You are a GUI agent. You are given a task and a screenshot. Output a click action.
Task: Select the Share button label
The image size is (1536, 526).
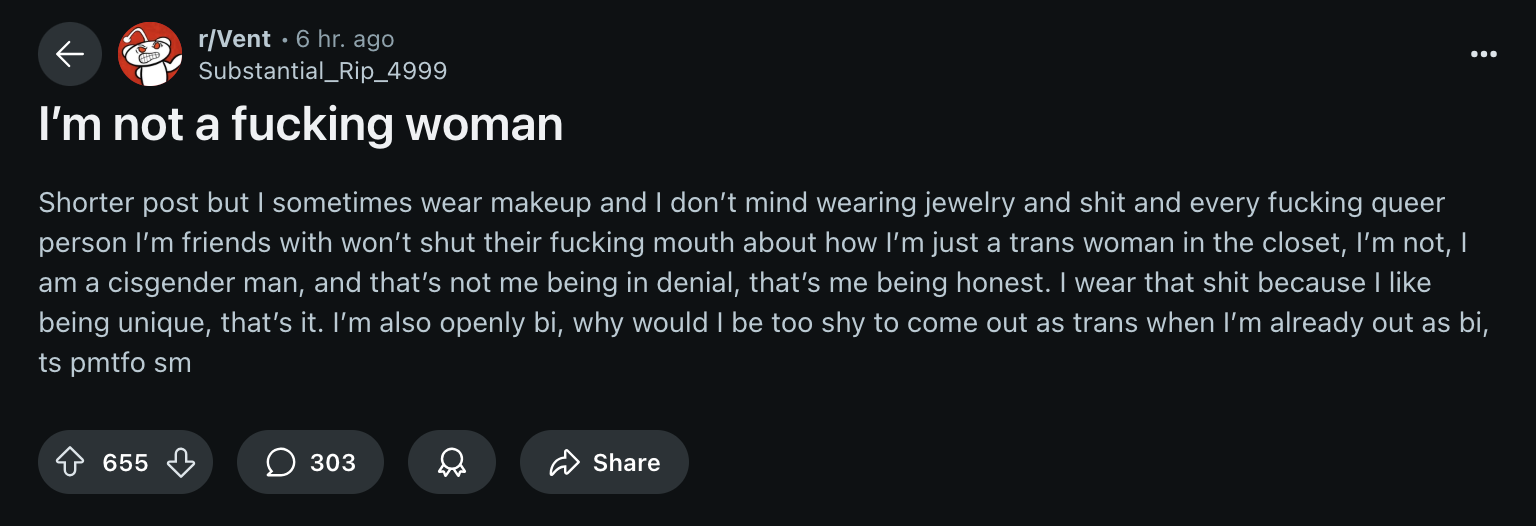pos(626,463)
